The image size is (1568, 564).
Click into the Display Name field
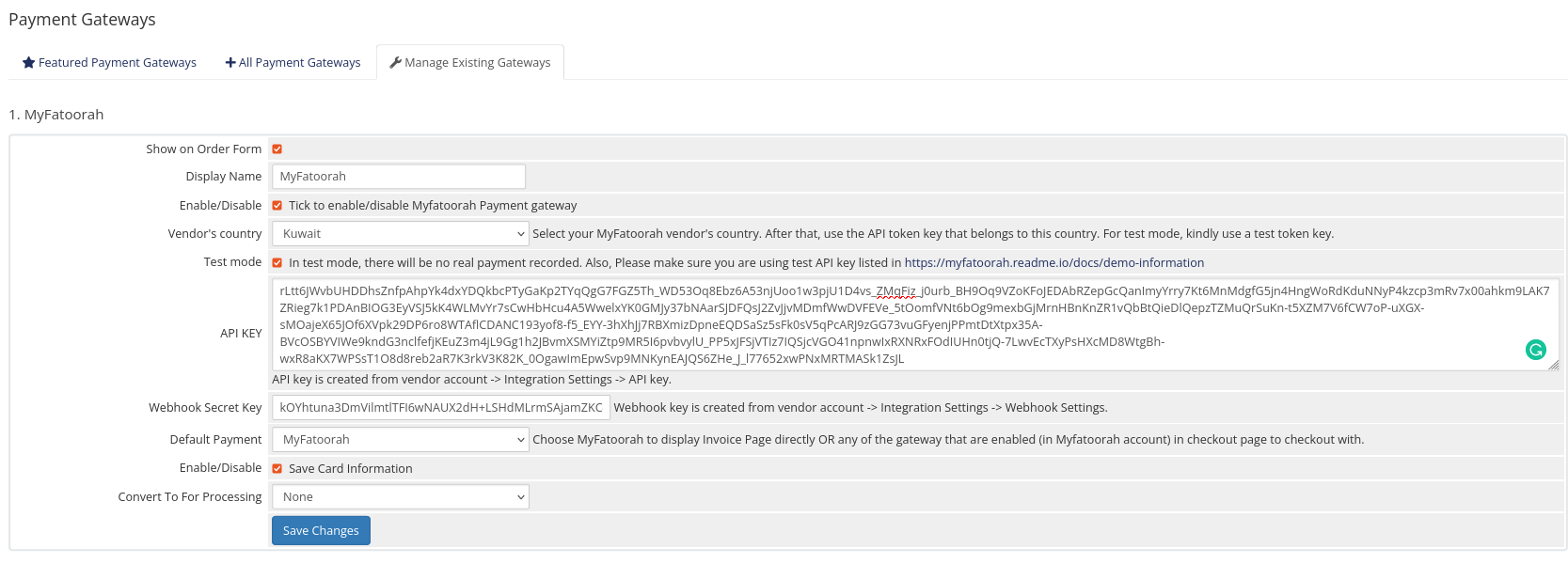click(x=399, y=176)
